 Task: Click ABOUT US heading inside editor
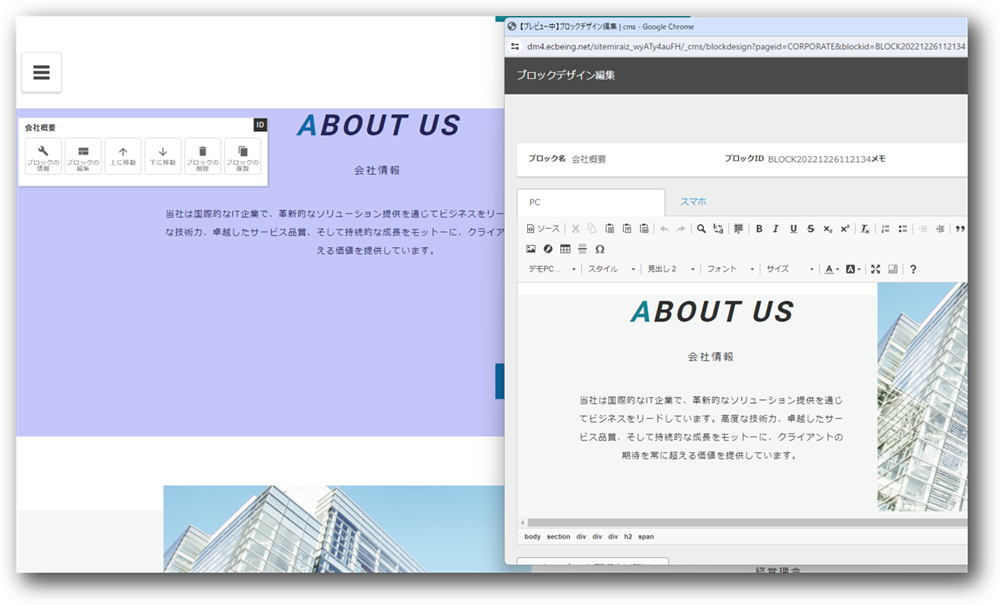(x=712, y=312)
